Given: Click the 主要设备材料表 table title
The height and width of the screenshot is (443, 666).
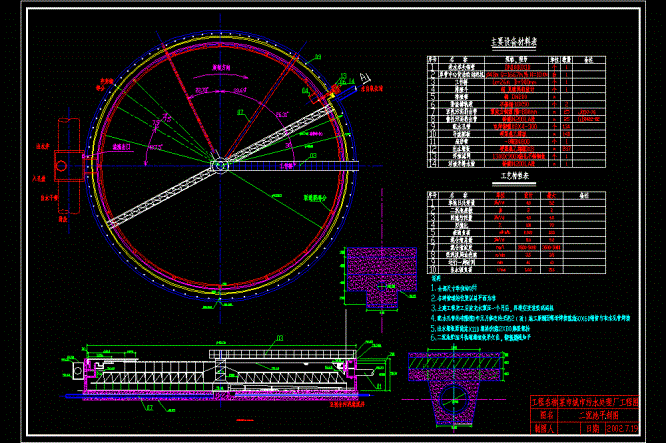Looking at the screenshot, I should (x=514, y=42).
